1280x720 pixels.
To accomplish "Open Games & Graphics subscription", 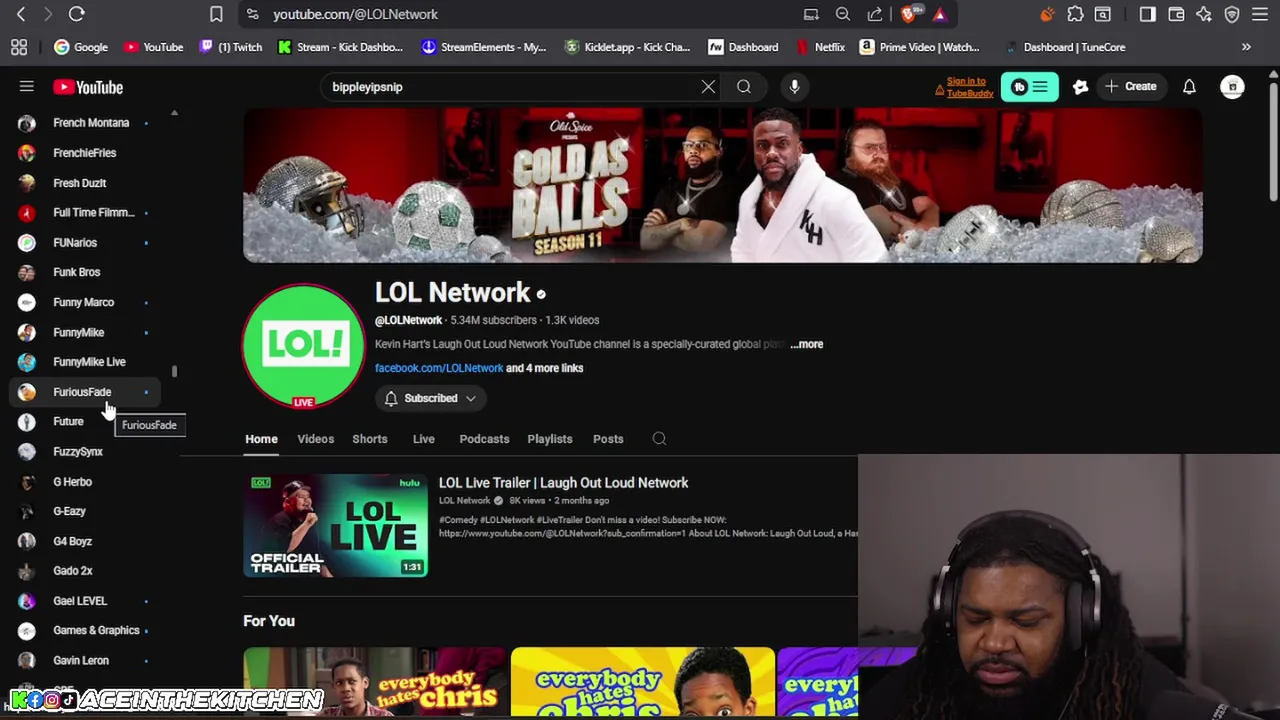I will pyautogui.click(x=96, y=631).
